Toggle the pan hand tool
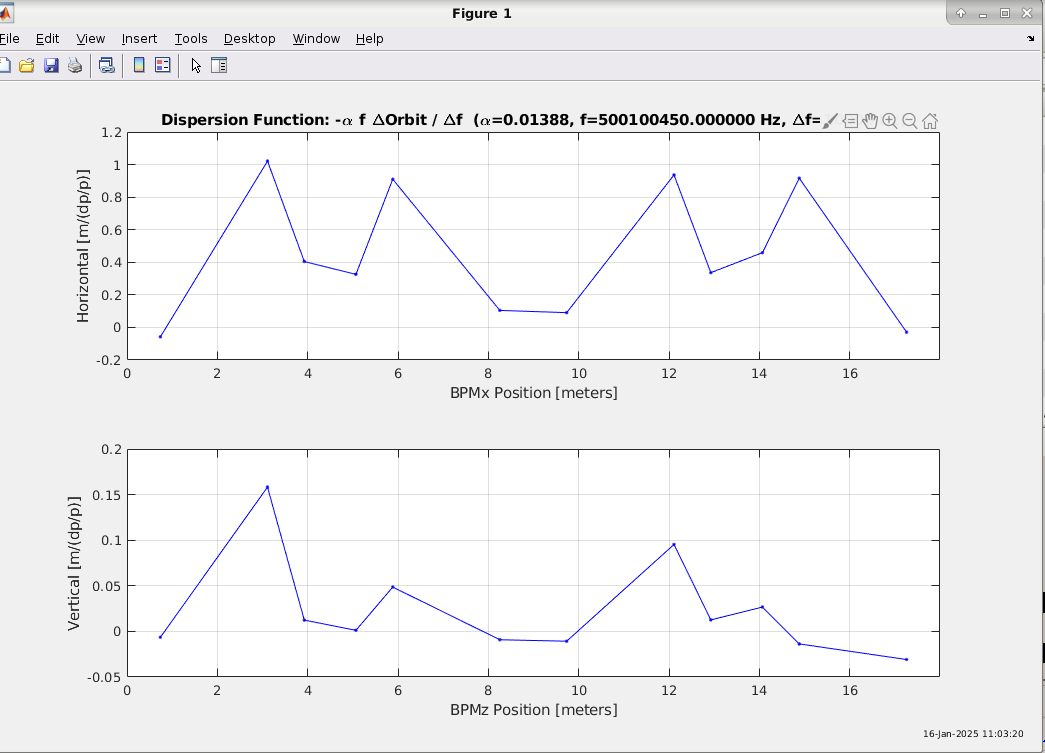The width and height of the screenshot is (1045, 753). coord(870,121)
